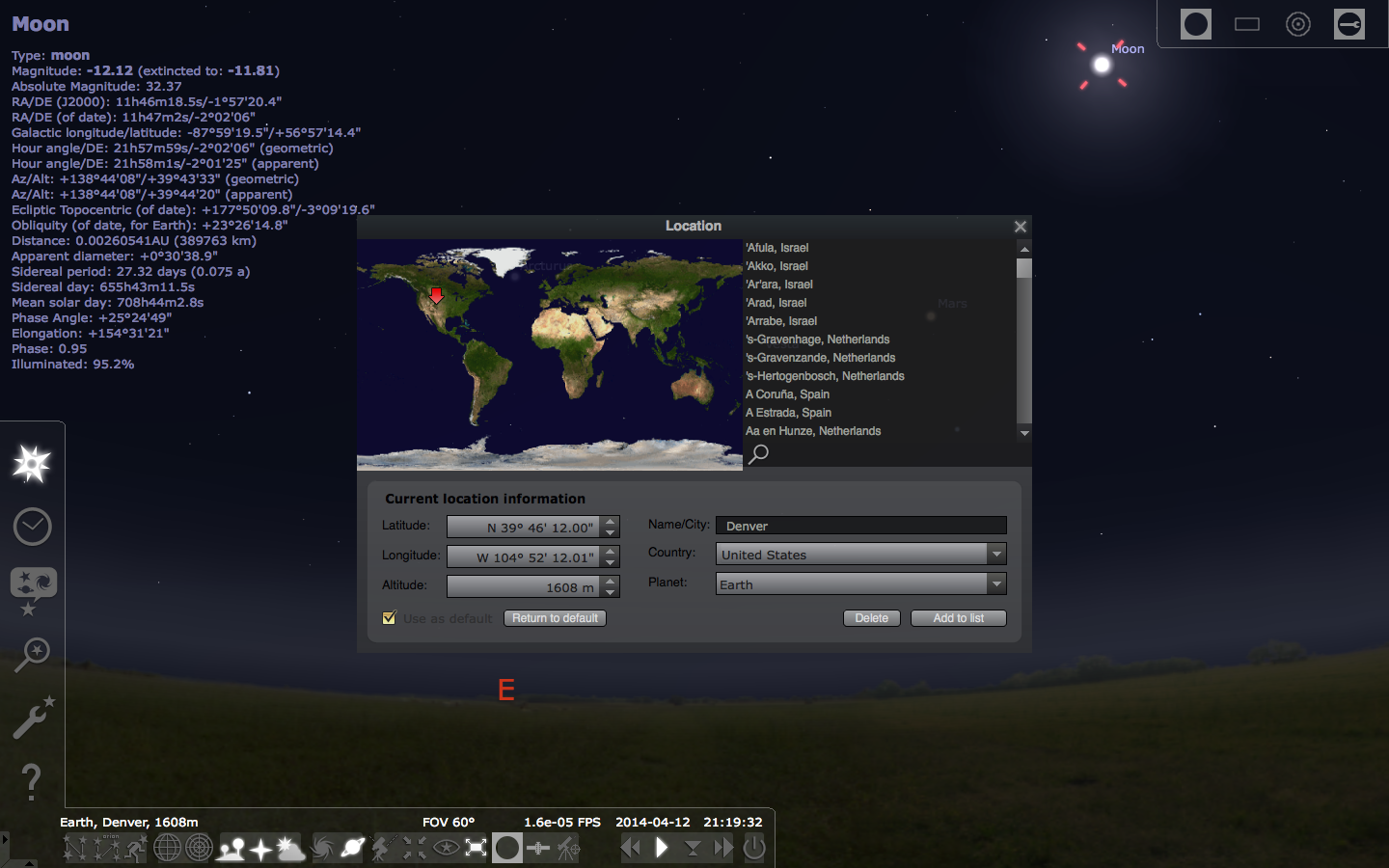Decrease time speed with rewind button
The height and width of the screenshot is (868, 1389).
(631, 848)
